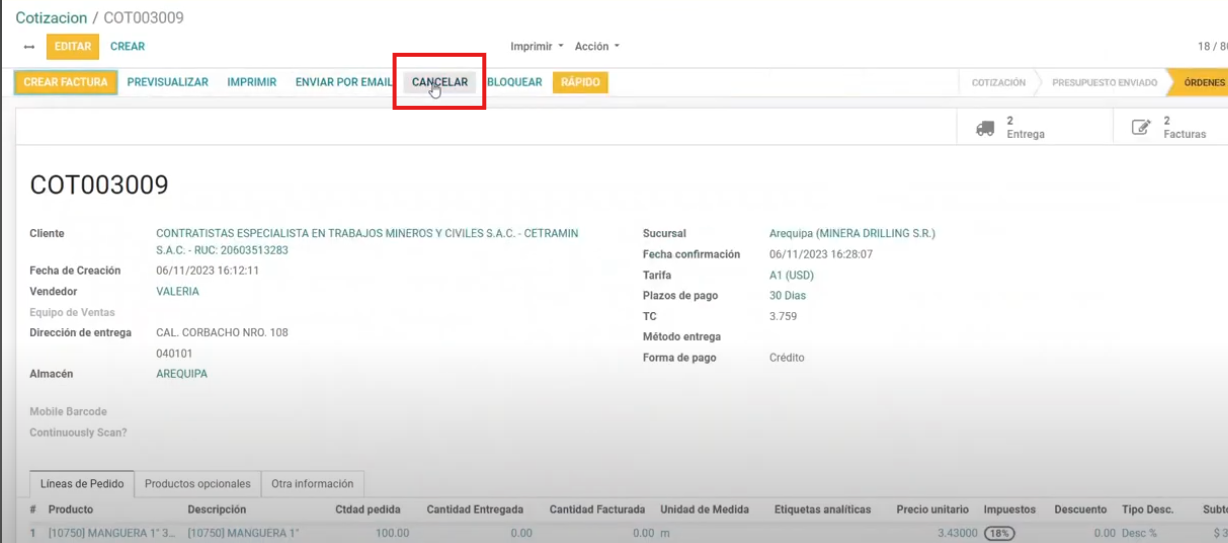Image resolution: width=1228 pixels, height=543 pixels.
Task: Go back via the Cotizacion breadcrumb
Action: coord(51,18)
